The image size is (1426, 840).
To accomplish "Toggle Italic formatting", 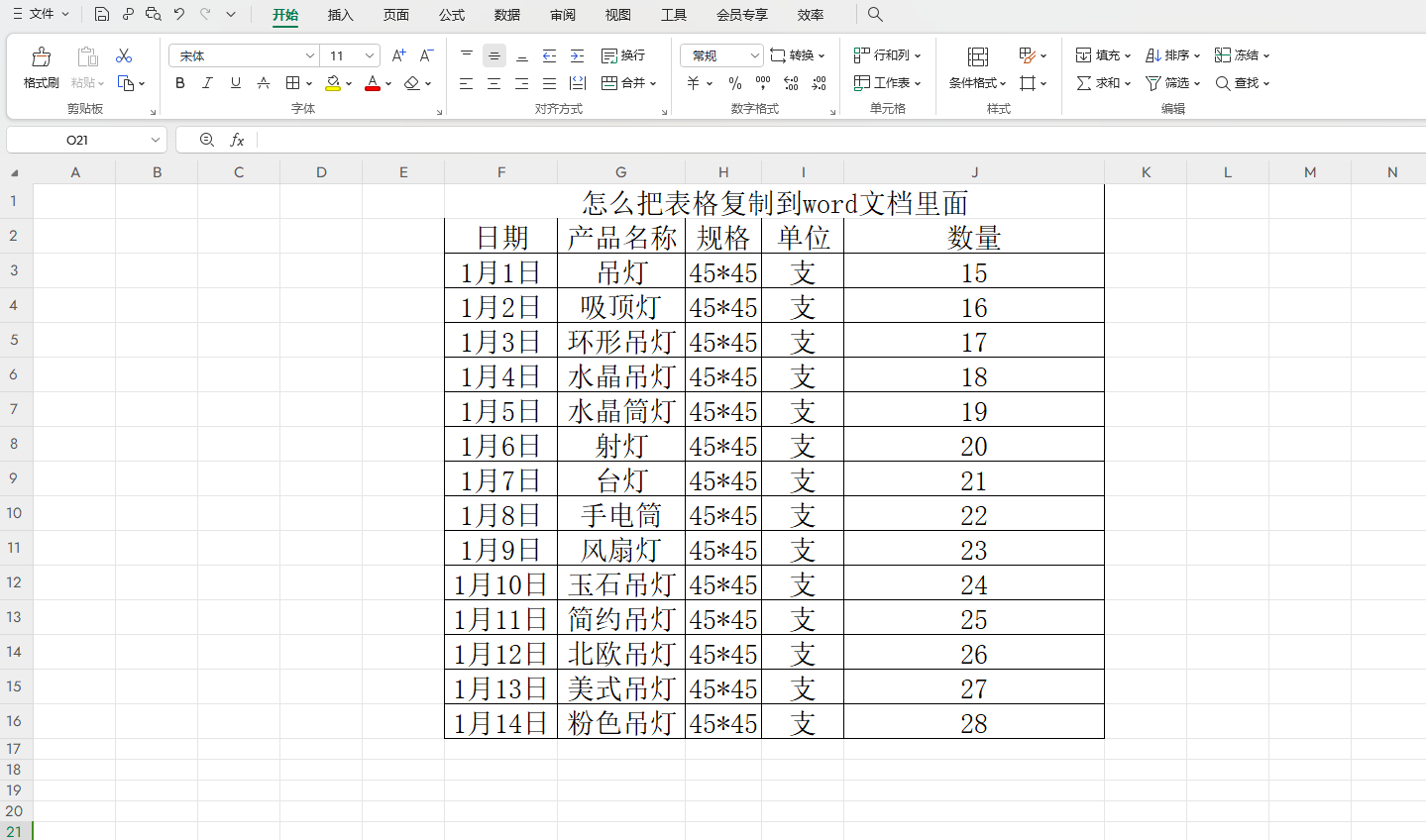I will pyautogui.click(x=207, y=83).
